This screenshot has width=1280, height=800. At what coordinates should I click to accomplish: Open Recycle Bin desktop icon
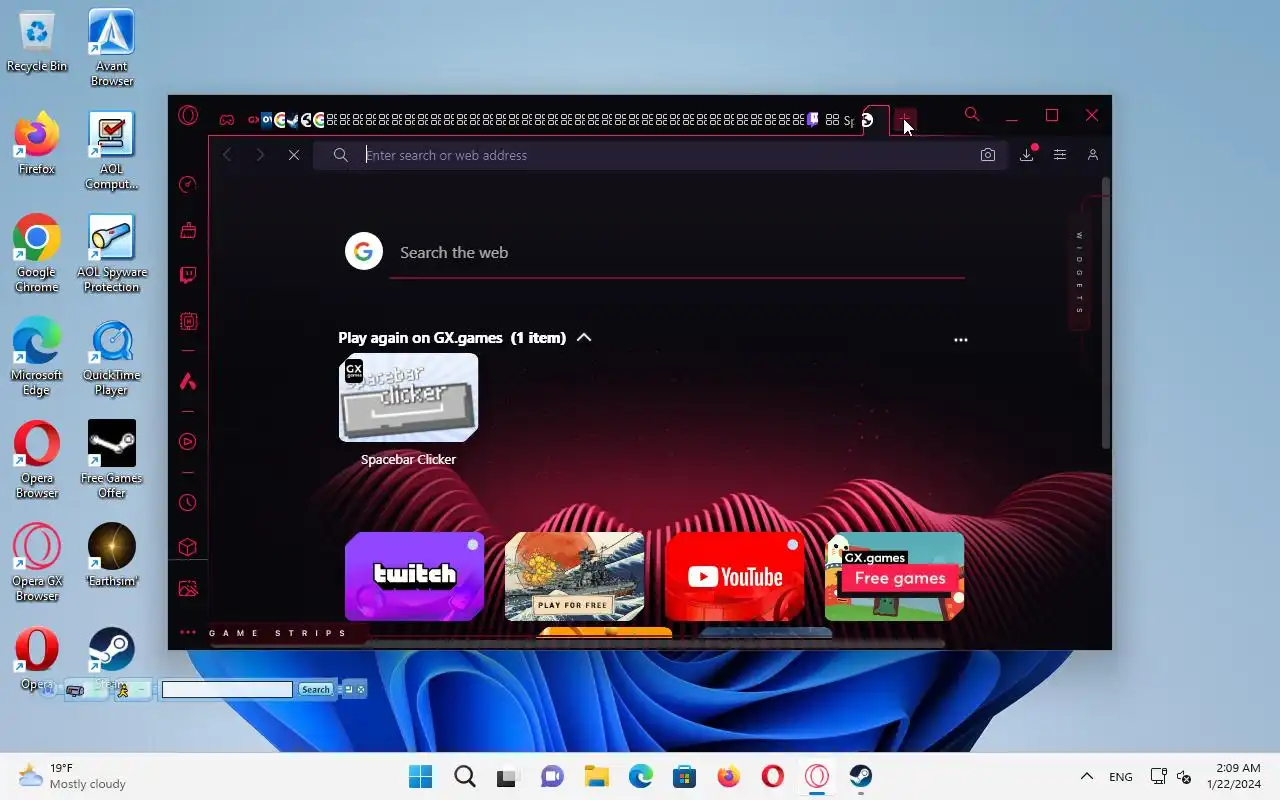(x=37, y=42)
